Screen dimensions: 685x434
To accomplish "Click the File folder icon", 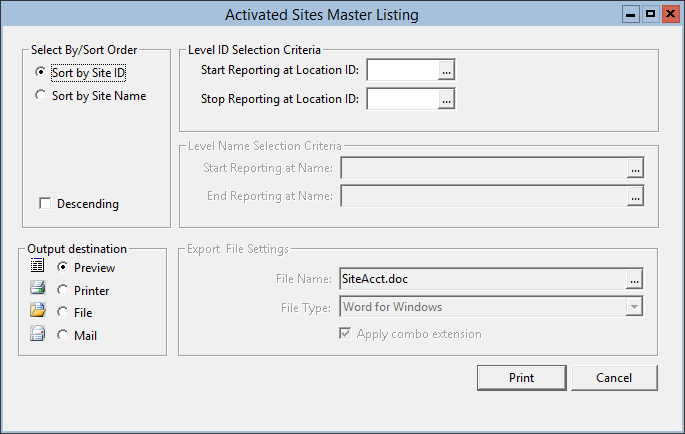I will pos(37,312).
